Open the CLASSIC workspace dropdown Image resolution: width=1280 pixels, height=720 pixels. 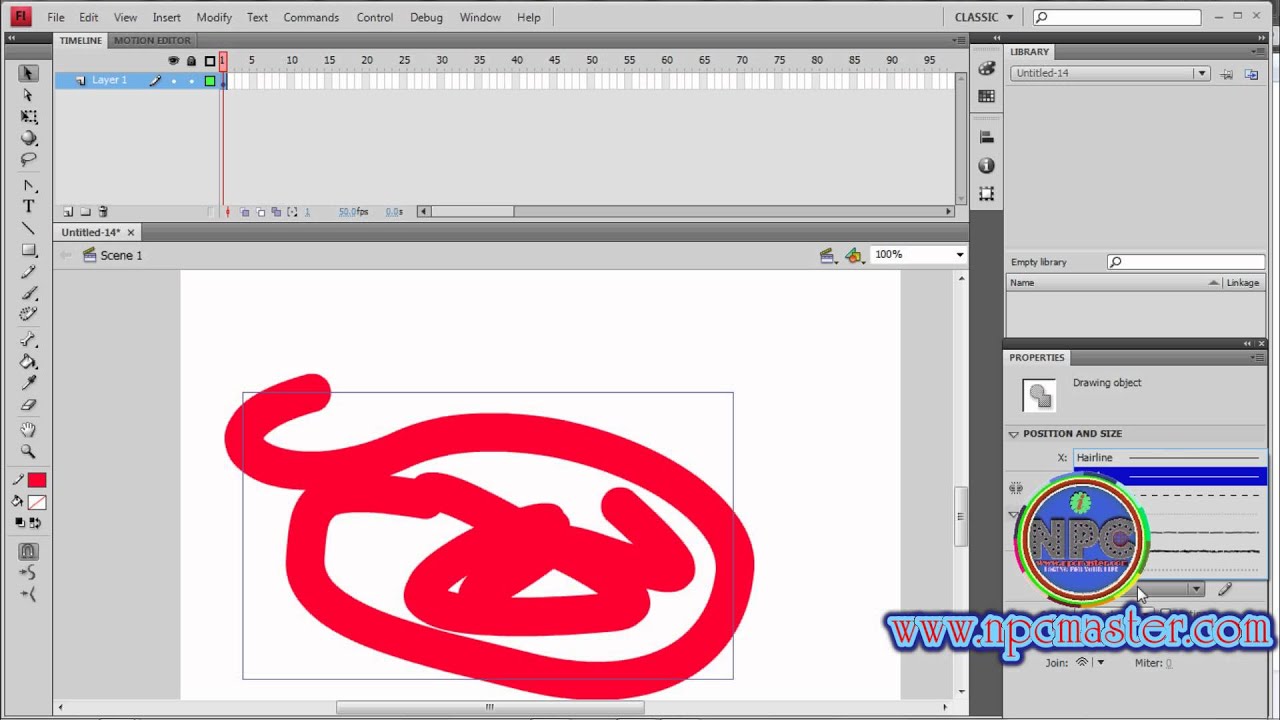[x=984, y=17]
